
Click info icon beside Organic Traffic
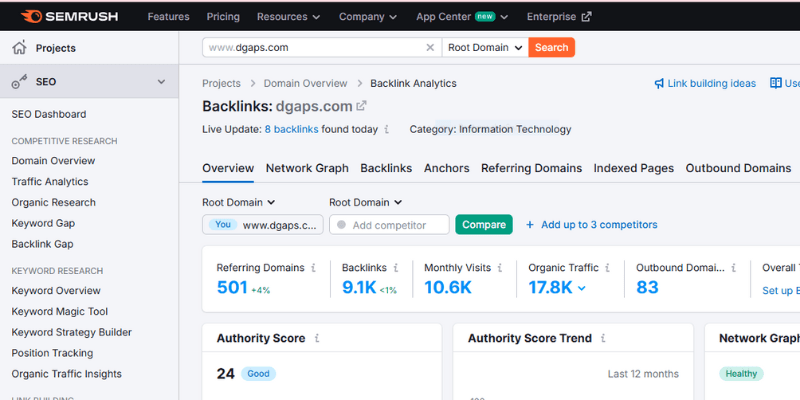607,268
